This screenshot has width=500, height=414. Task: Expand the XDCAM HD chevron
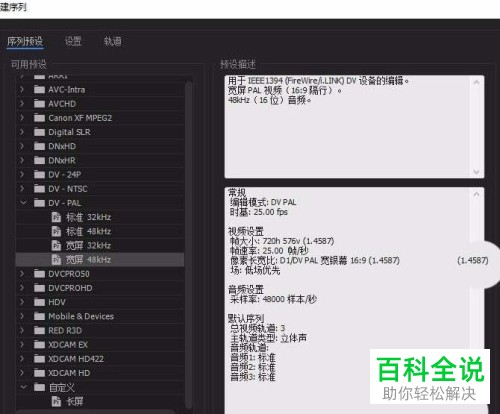pos(22,373)
